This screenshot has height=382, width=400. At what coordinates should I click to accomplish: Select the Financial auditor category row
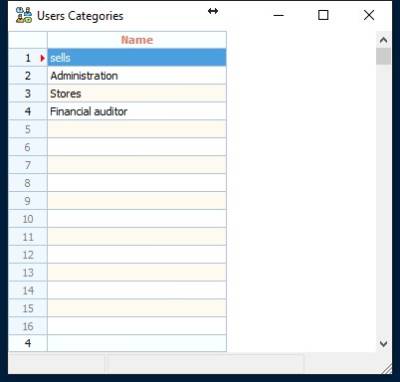click(137, 111)
